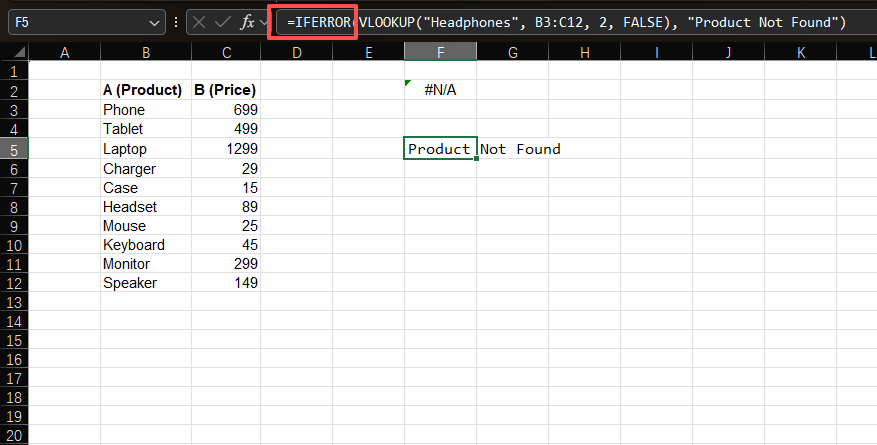Select the Case cell
Image resolution: width=877 pixels, height=445 pixels.
[x=146, y=188]
